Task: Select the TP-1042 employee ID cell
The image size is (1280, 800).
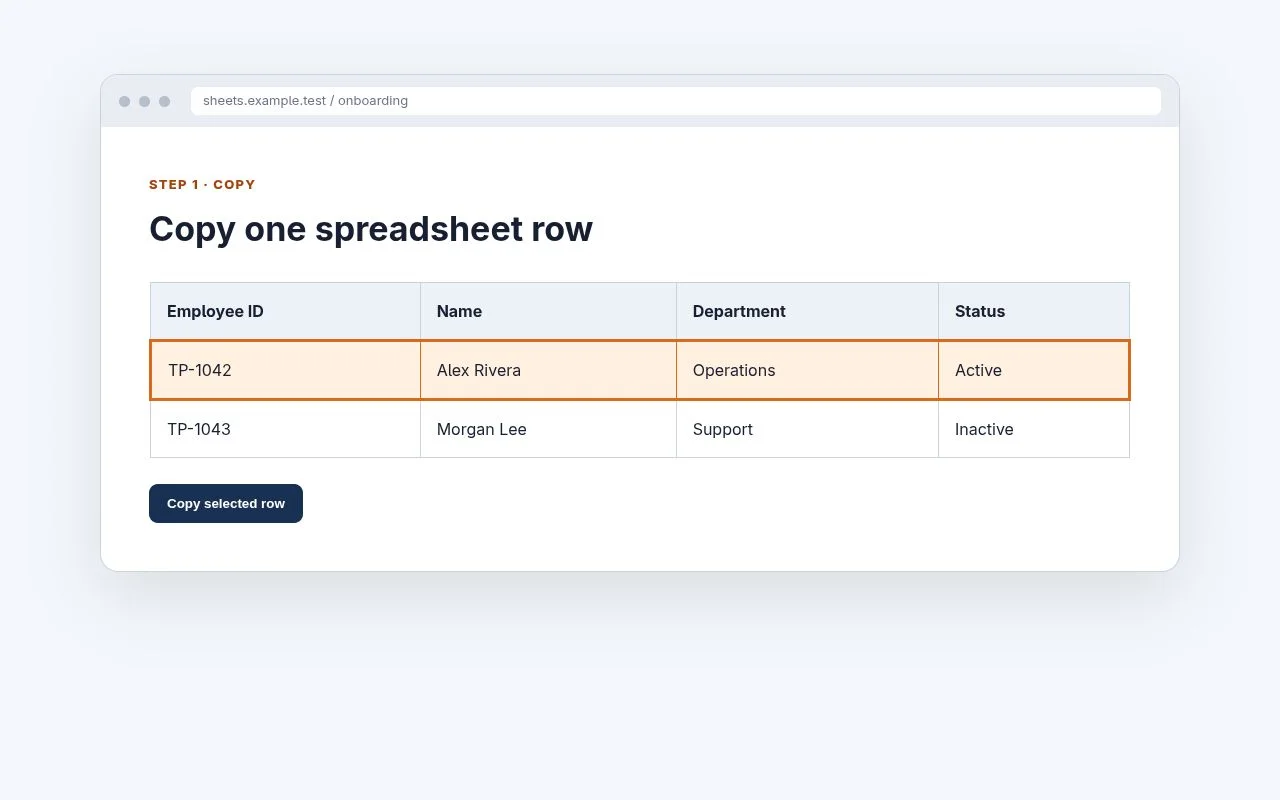Action: click(x=286, y=370)
